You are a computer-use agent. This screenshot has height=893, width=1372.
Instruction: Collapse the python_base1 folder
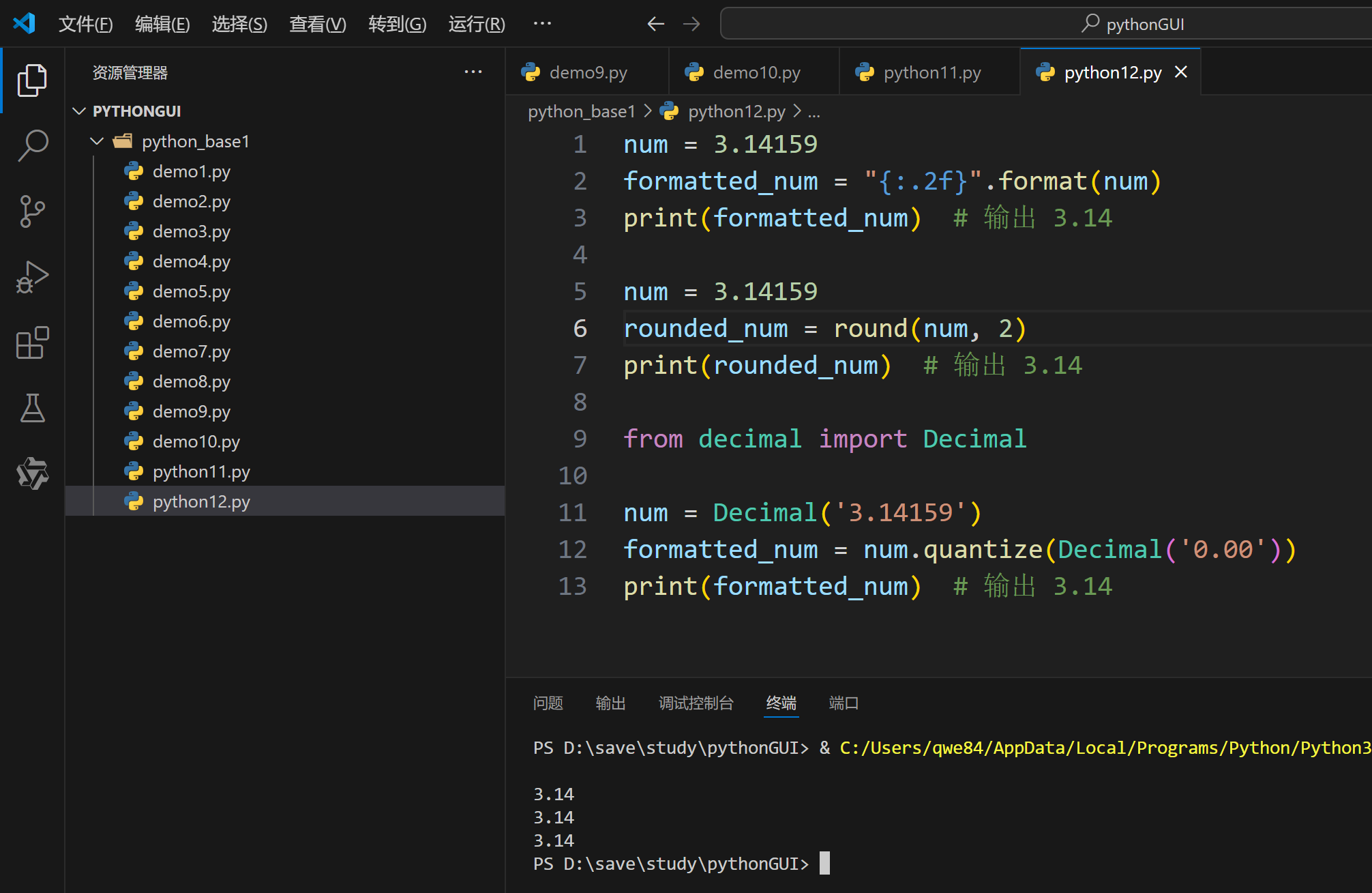[98, 141]
